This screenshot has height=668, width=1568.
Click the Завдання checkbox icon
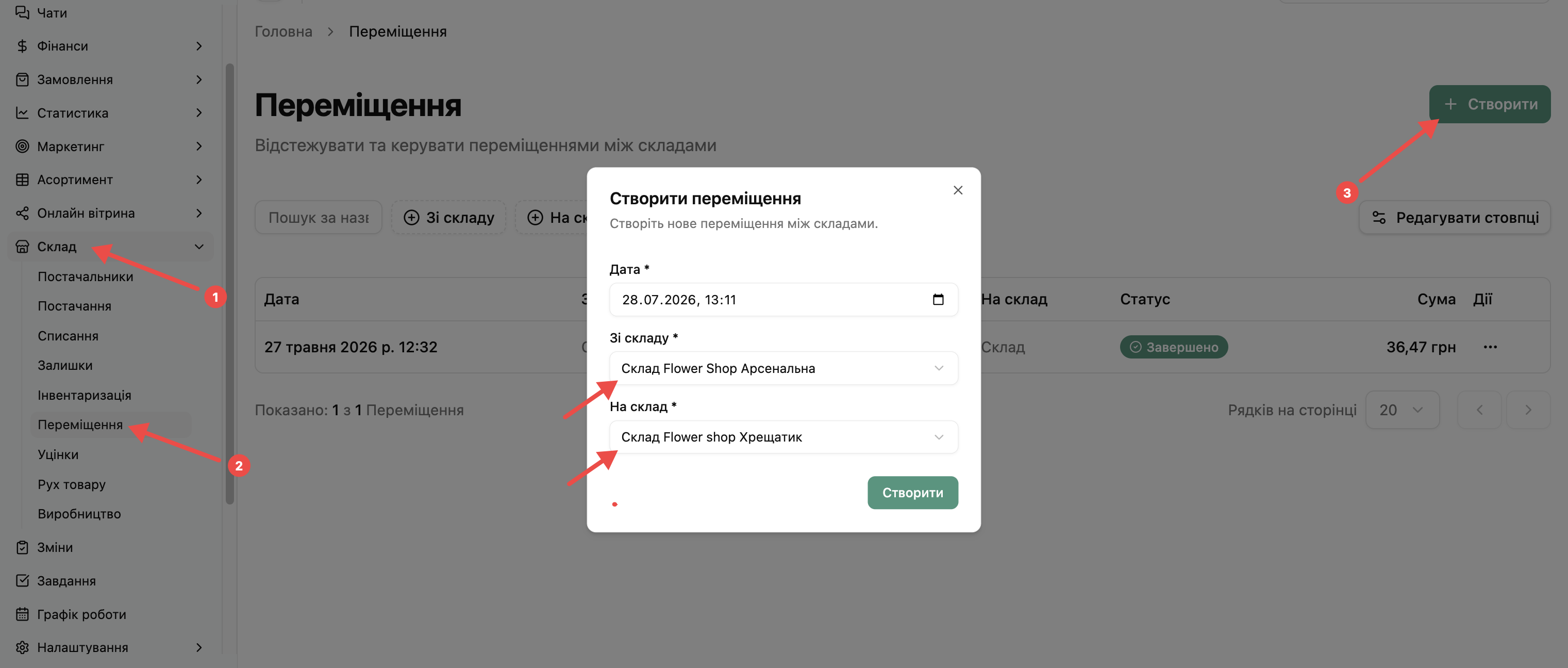22,581
